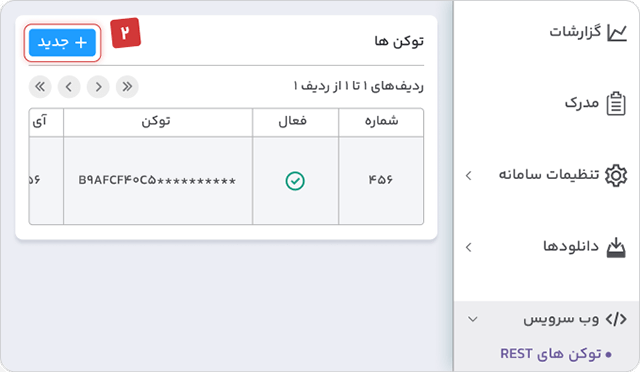Click the downloads tray icon
The width and height of the screenshot is (640, 372).
tap(616, 247)
